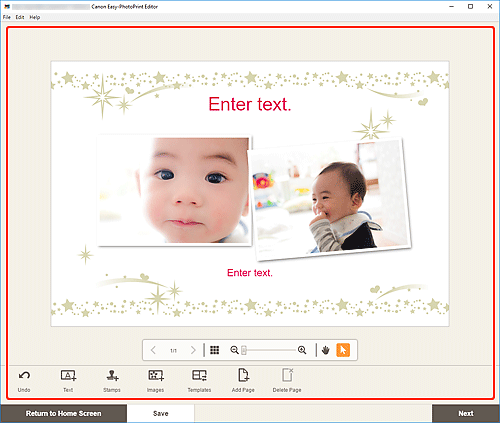The height and width of the screenshot is (423, 500).
Task: Click the zoom out magnifier
Action: click(x=234, y=350)
